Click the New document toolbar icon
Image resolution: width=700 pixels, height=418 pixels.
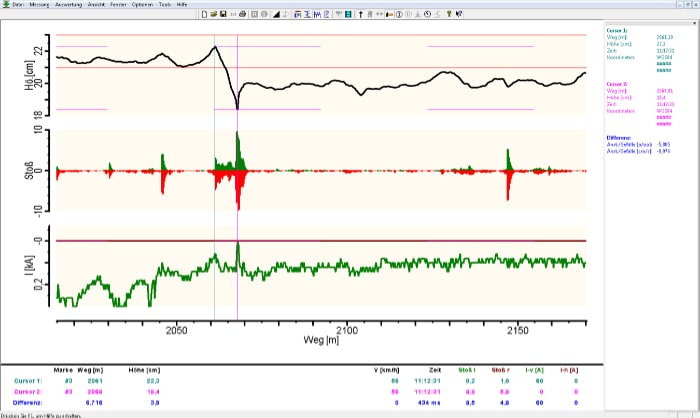204,15
